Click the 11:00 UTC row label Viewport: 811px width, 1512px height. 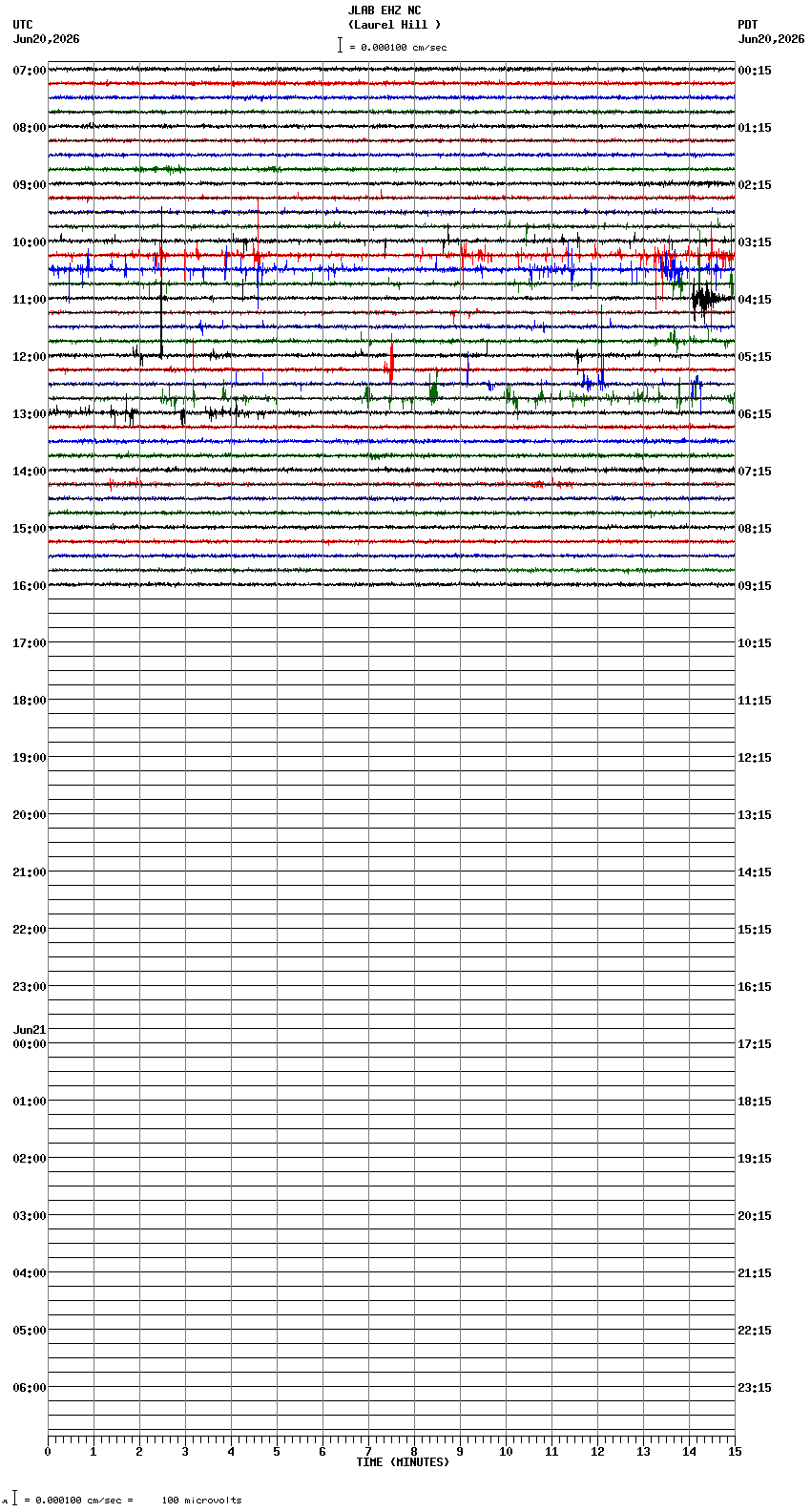pos(30,300)
